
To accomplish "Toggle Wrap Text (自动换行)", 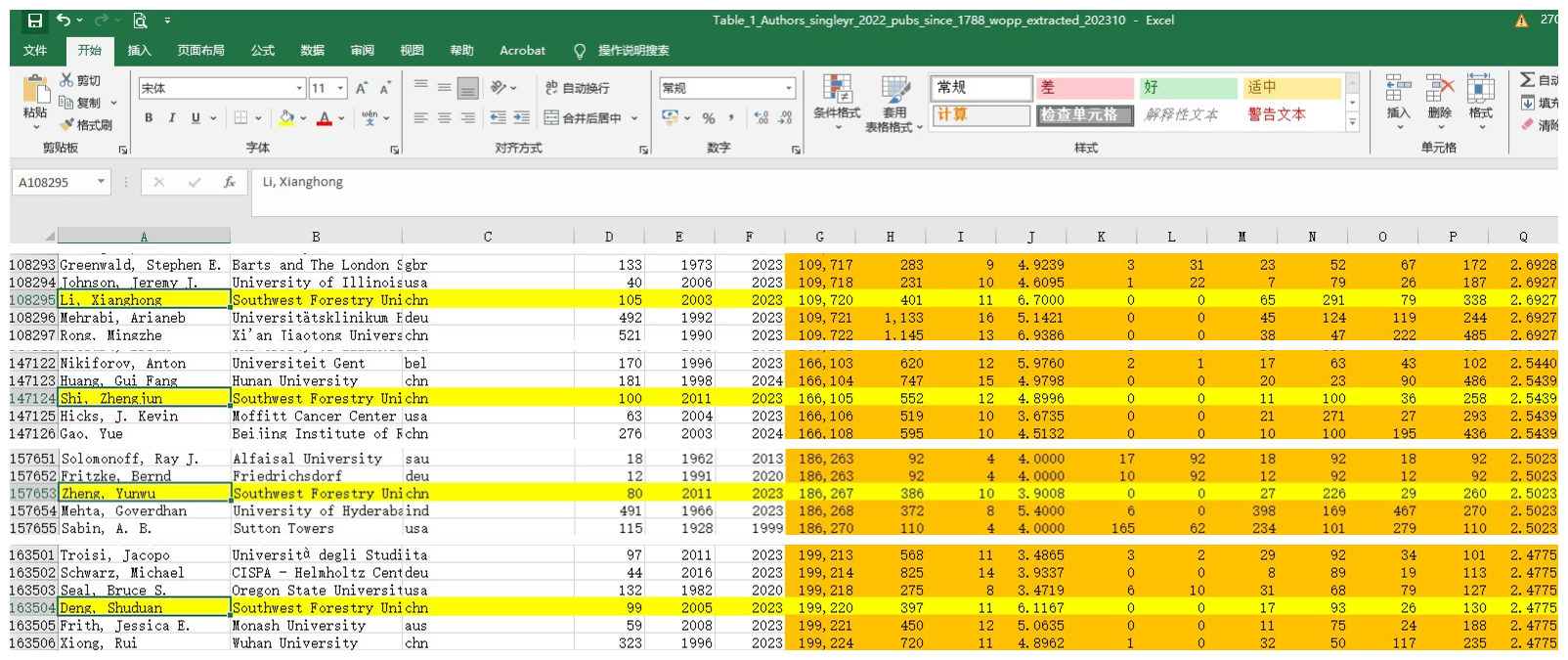I will (577, 88).
